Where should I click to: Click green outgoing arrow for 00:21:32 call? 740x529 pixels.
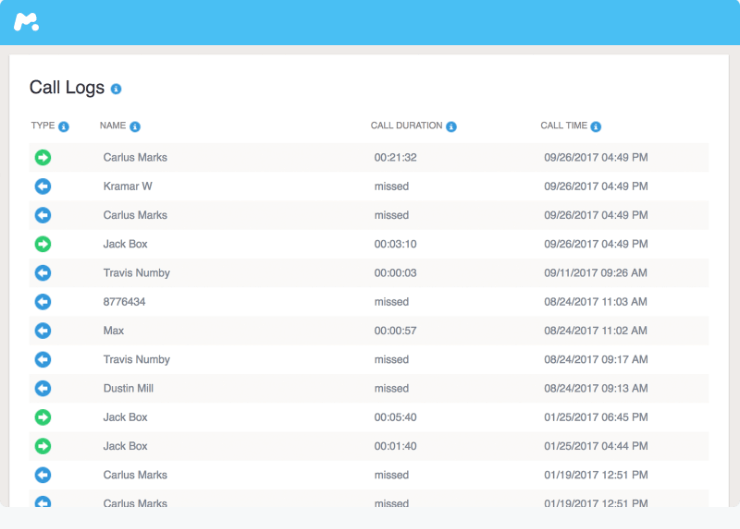click(42, 158)
